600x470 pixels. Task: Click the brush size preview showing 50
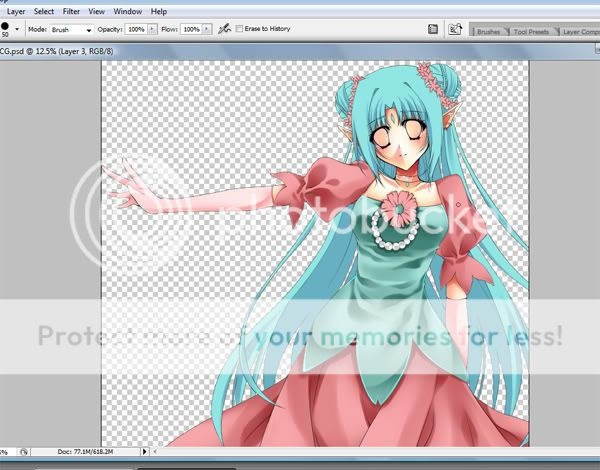pos(5,29)
